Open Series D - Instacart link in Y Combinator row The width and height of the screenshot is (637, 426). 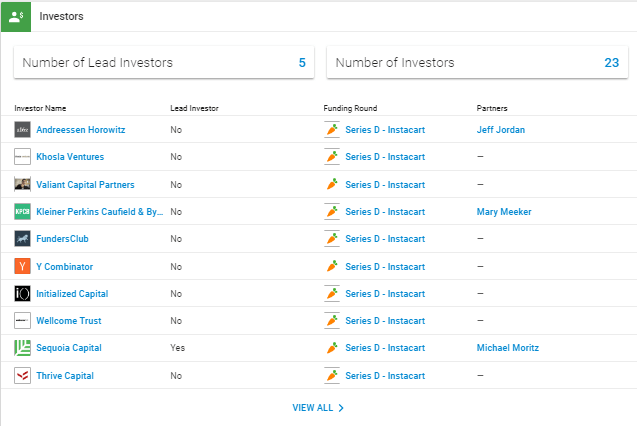pyautogui.click(x=385, y=266)
